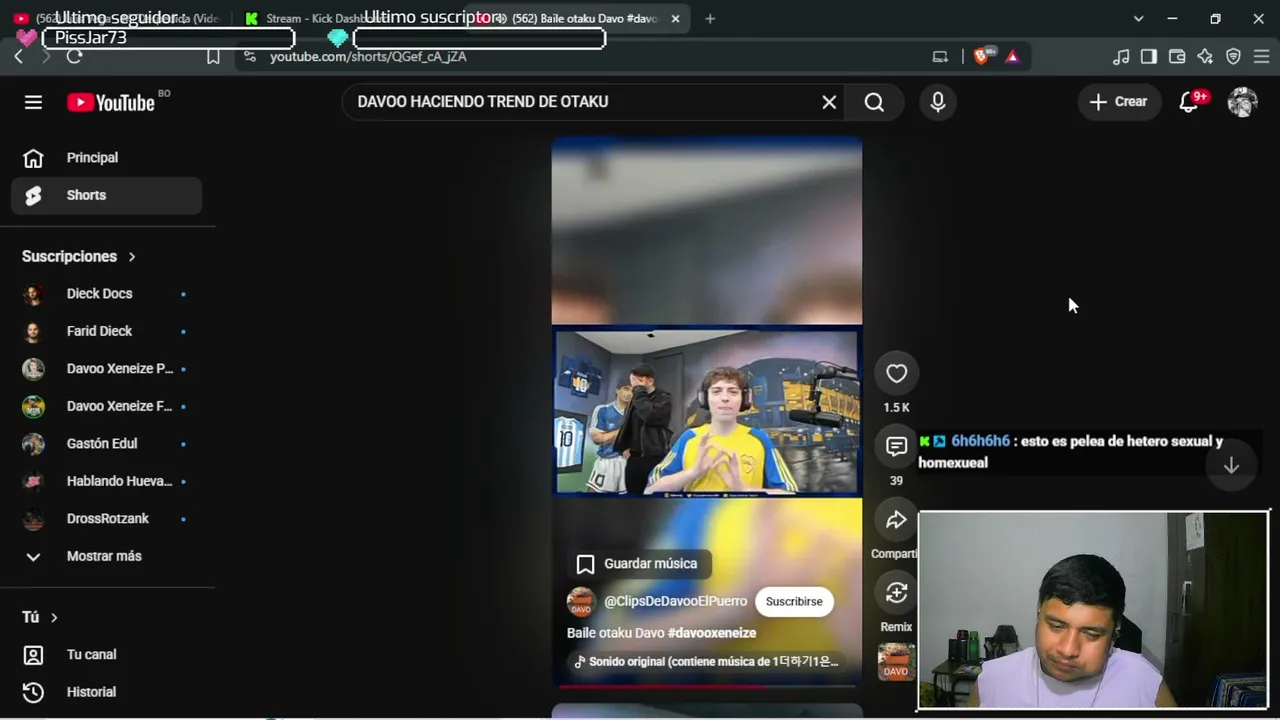The width and height of the screenshot is (1280, 720).
Task: Go back in the browser
Action: click(19, 57)
